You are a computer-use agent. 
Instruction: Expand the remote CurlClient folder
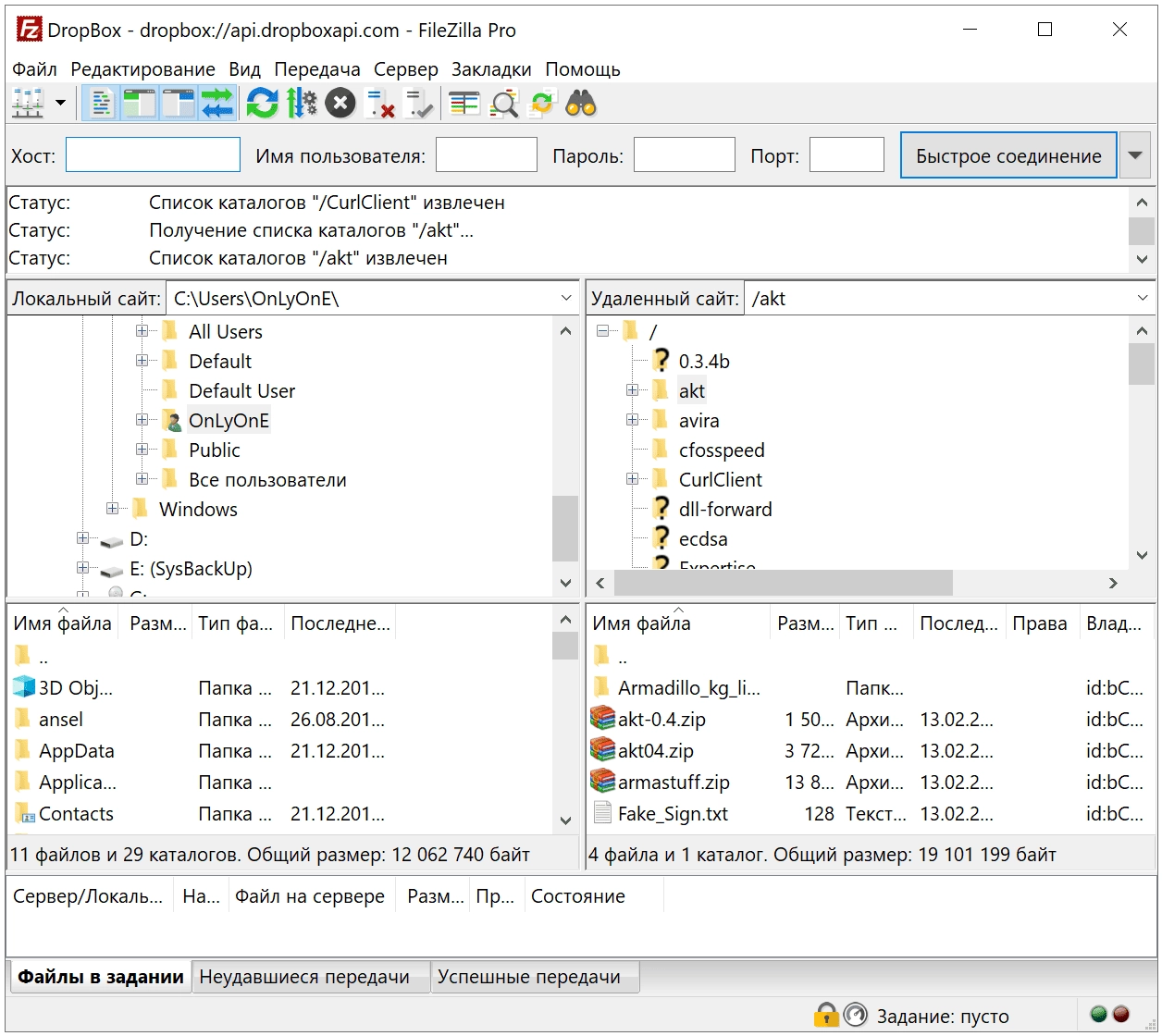(632, 479)
